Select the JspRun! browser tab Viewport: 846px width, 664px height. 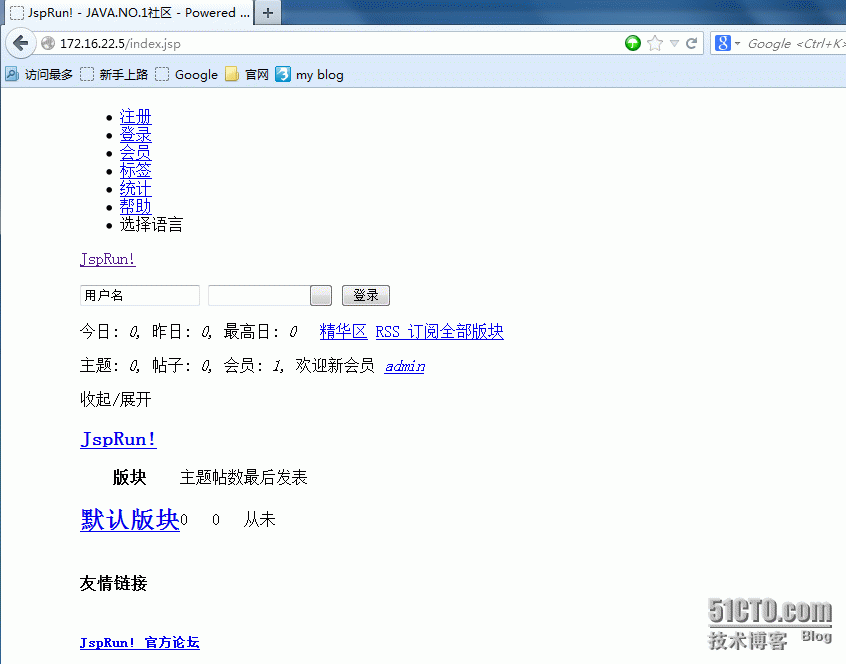point(129,12)
